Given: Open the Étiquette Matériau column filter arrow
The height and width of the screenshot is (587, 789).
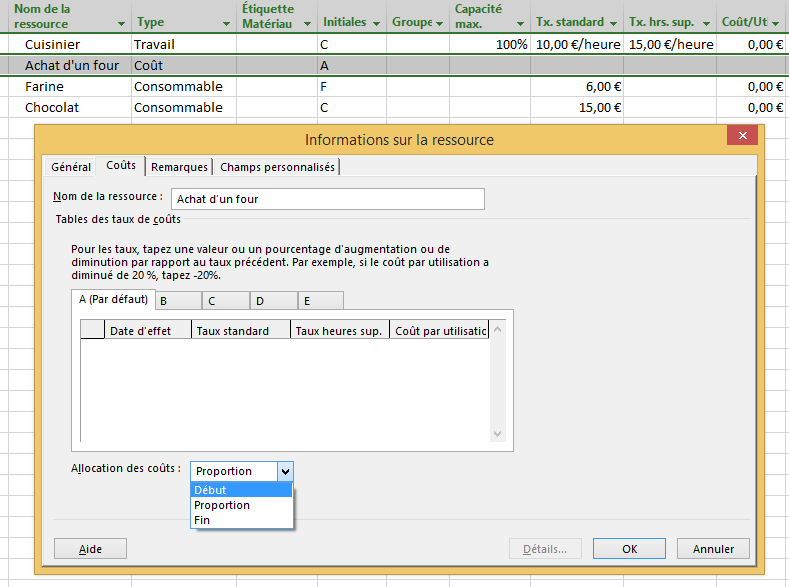Looking at the screenshot, I should (x=307, y=24).
